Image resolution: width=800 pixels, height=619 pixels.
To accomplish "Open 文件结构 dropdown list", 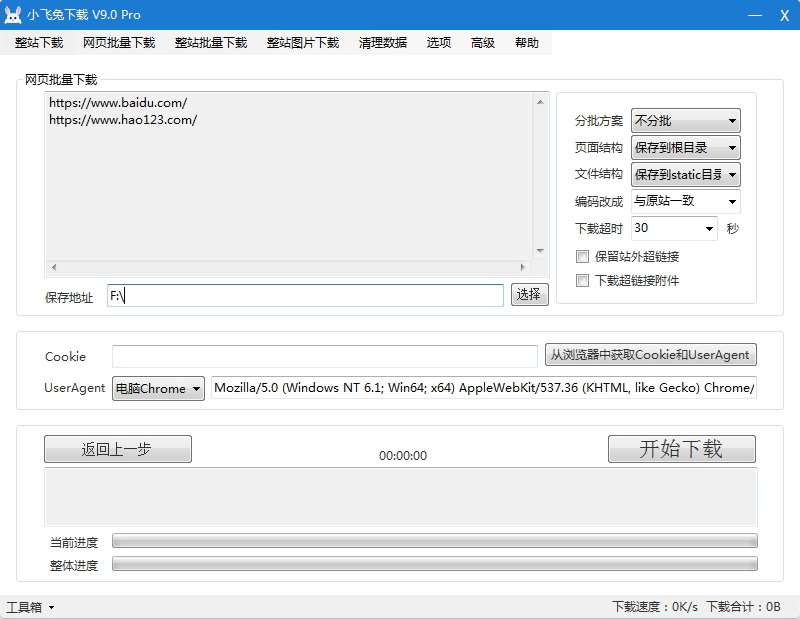I will tap(686, 175).
